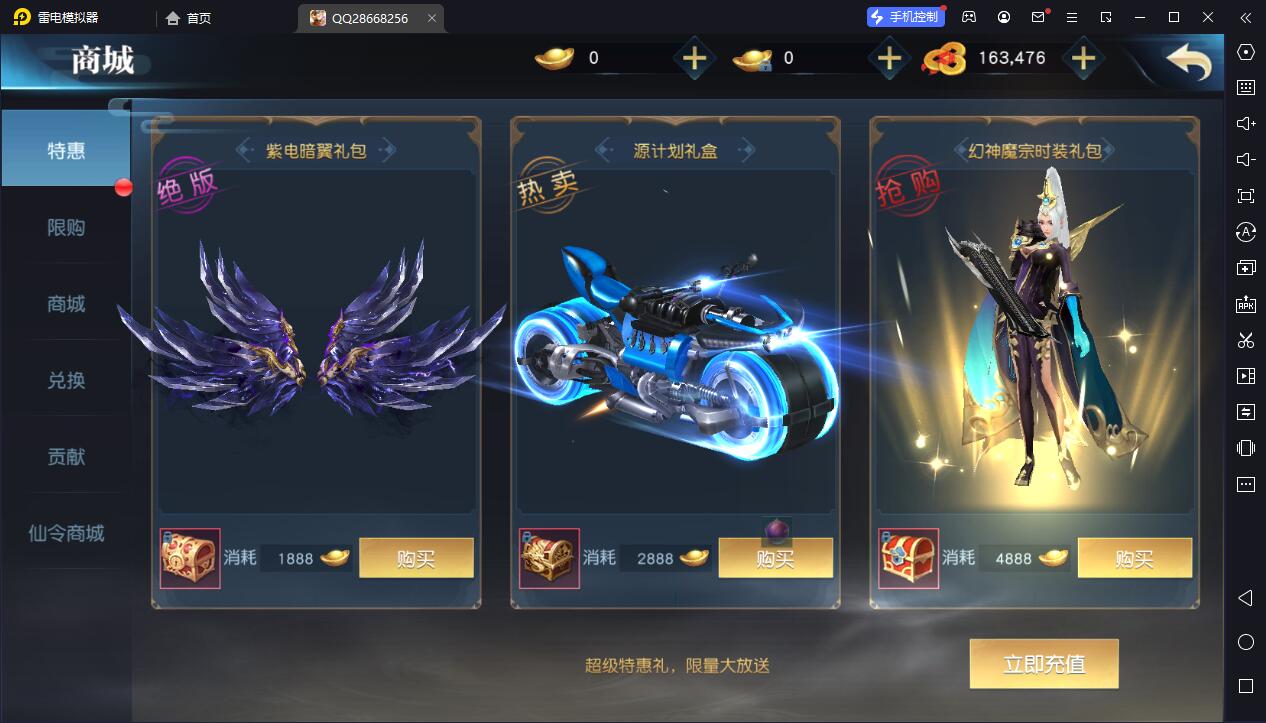
Task: Select the 限购 tab in the sidebar
Action: click(66, 228)
